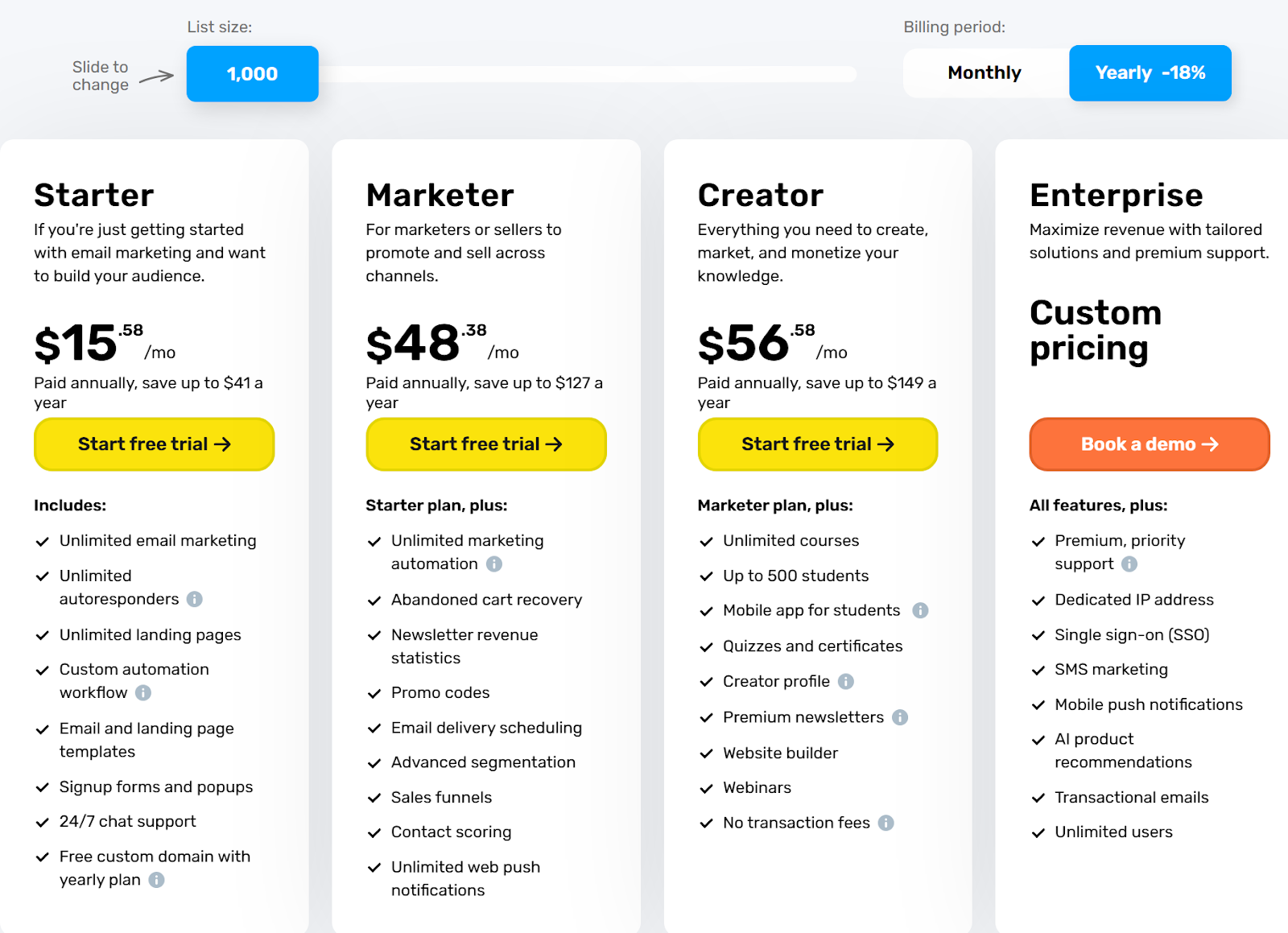Switch to Yearly -18% billing
1288x933 pixels.
coord(1150,72)
